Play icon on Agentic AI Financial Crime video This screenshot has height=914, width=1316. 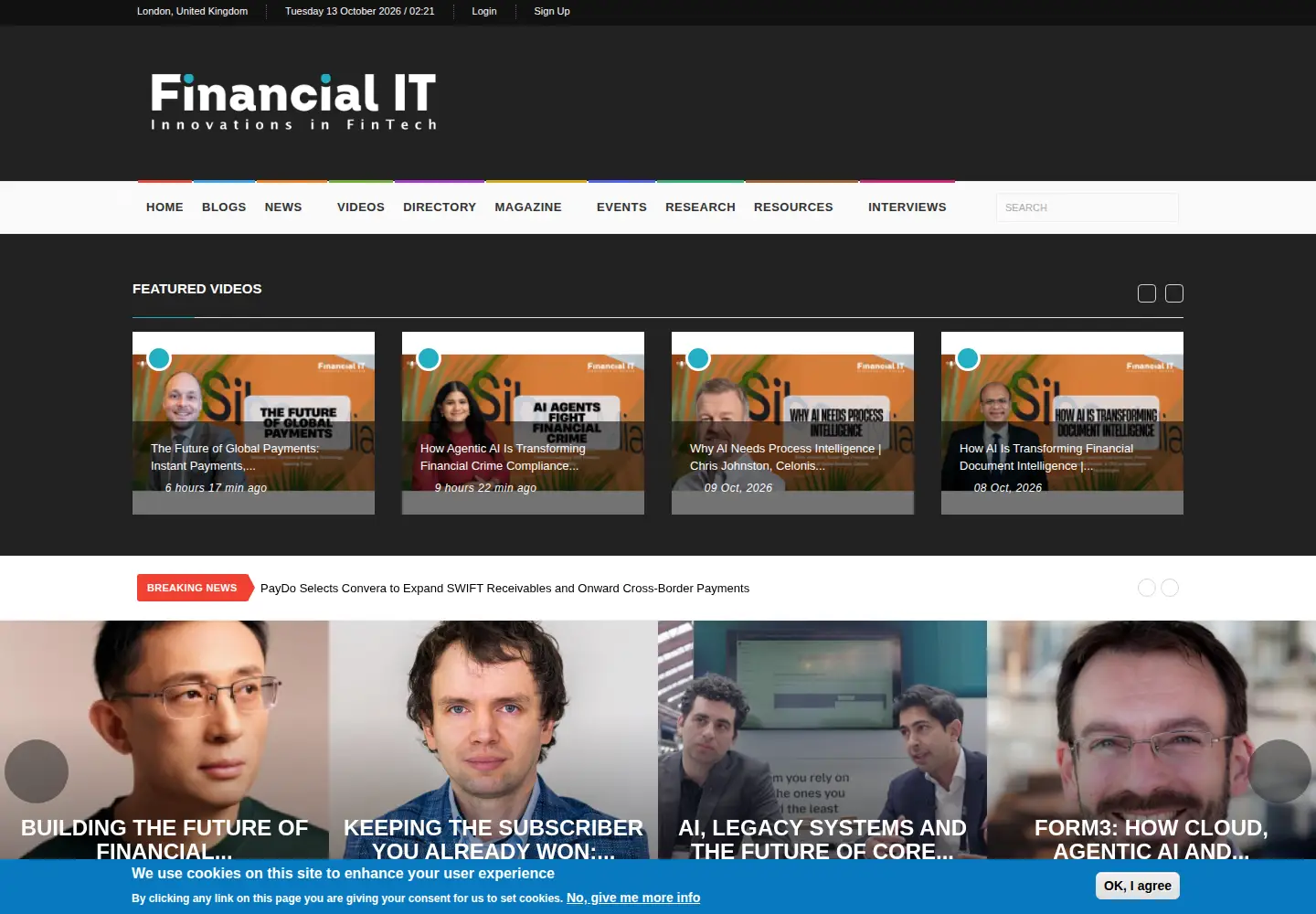pos(429,358)
